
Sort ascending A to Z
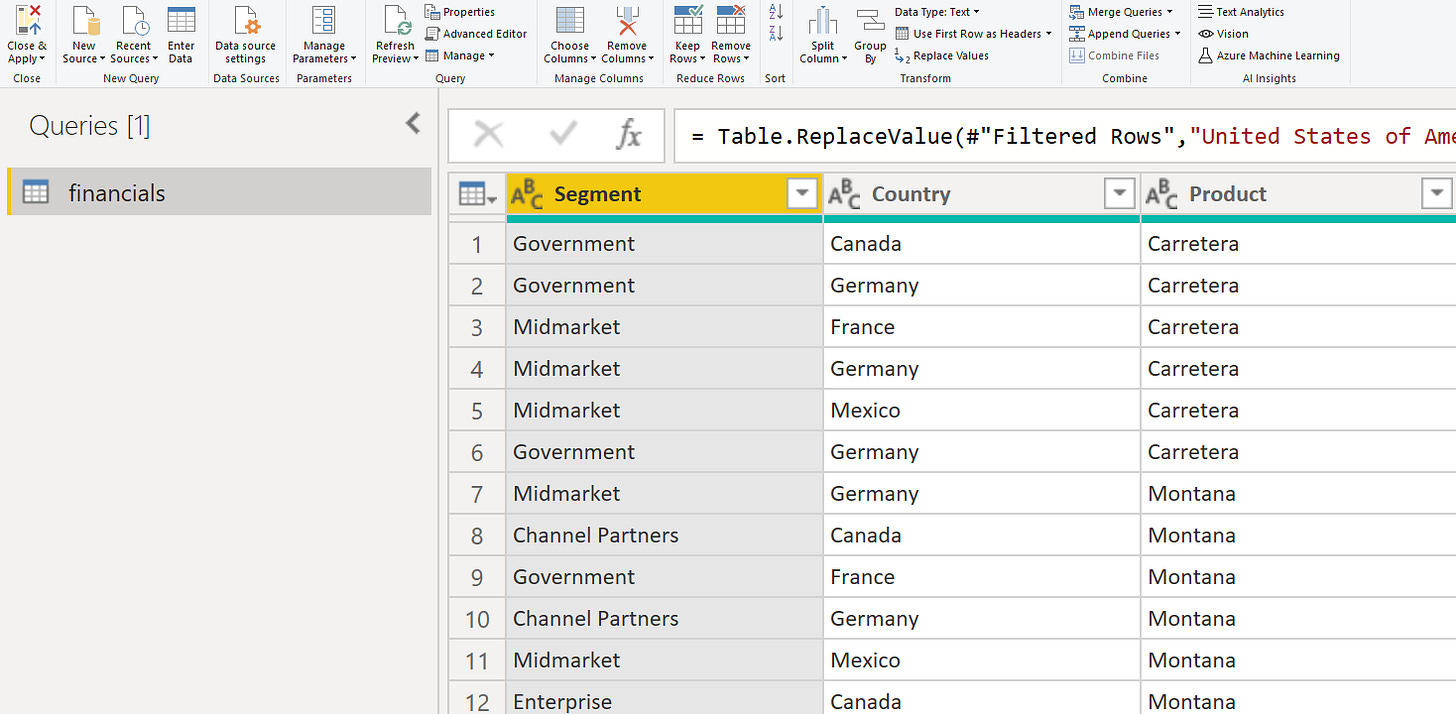tap(775, 12)
